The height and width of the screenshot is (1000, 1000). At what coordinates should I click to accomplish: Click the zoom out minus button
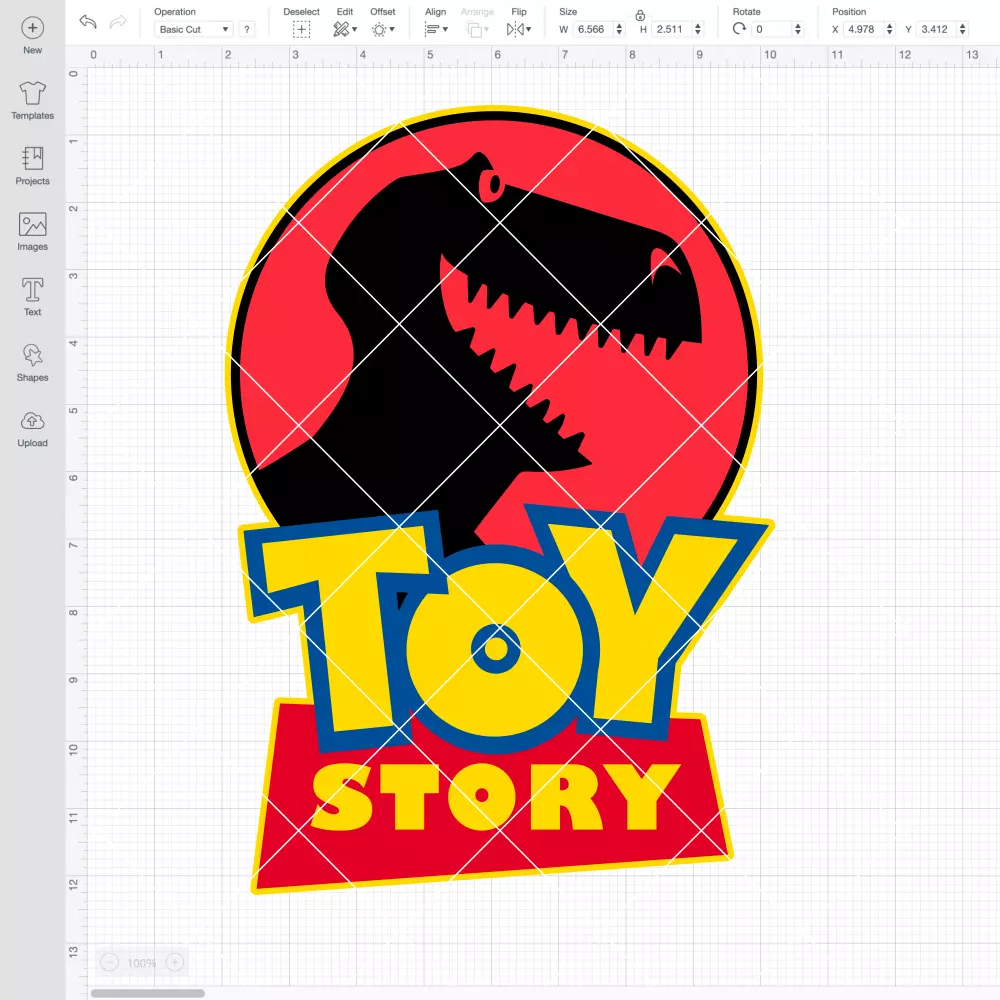point(110,962)
